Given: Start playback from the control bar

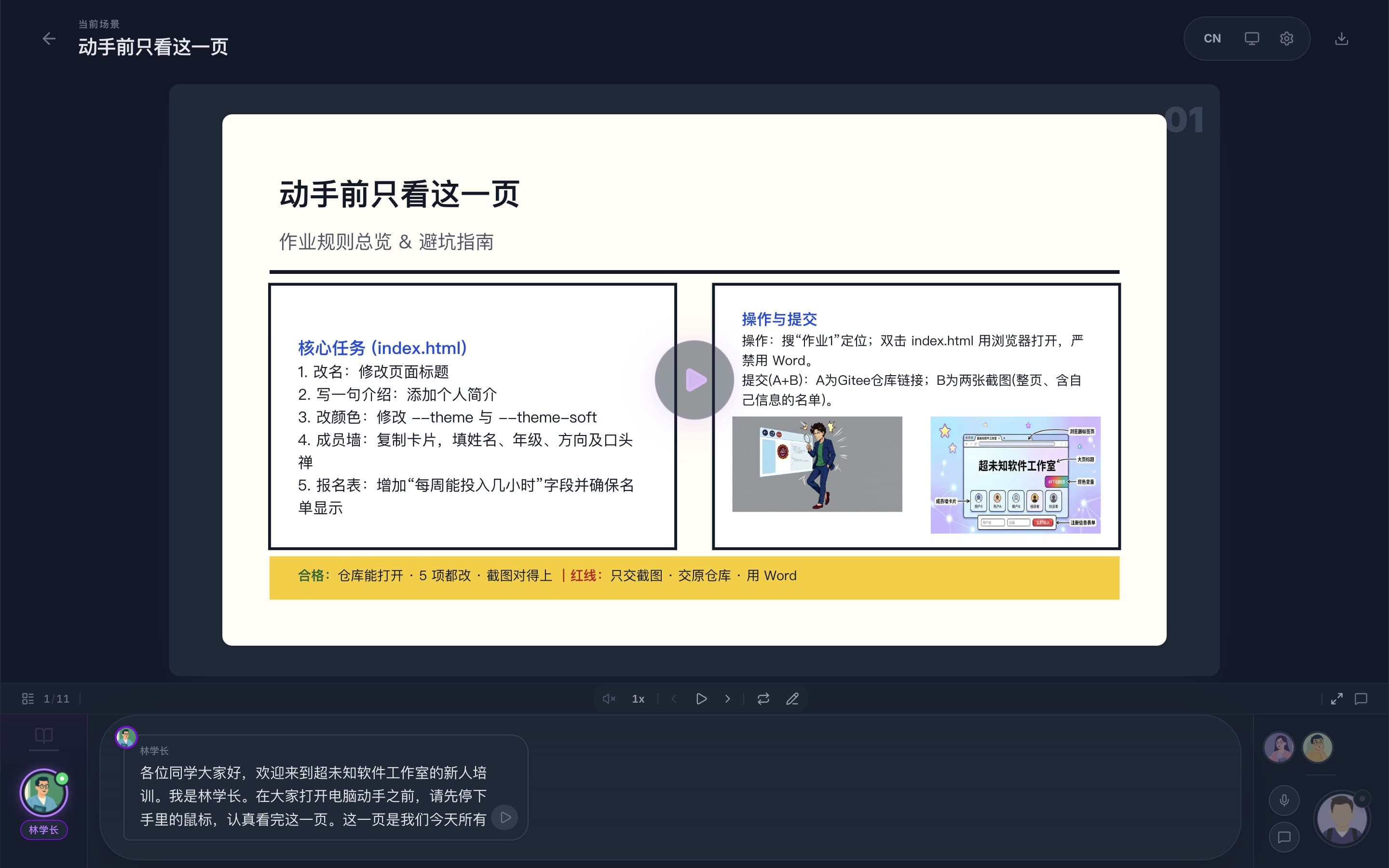Looking at the screenshot, I should tap(701, 699).
